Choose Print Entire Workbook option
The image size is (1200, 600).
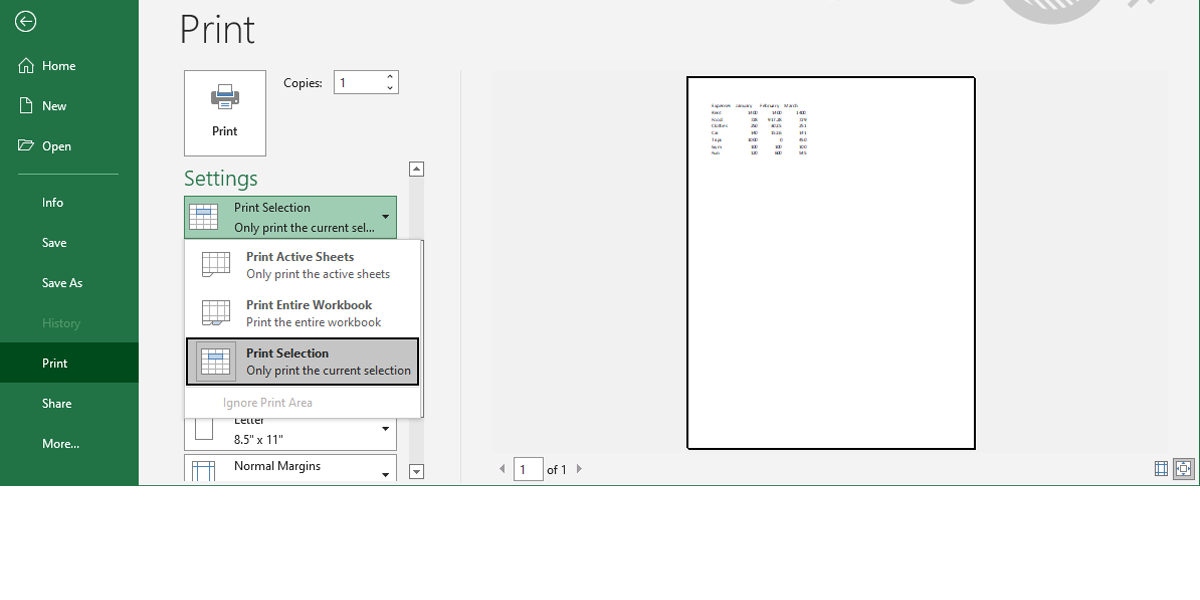302,313
